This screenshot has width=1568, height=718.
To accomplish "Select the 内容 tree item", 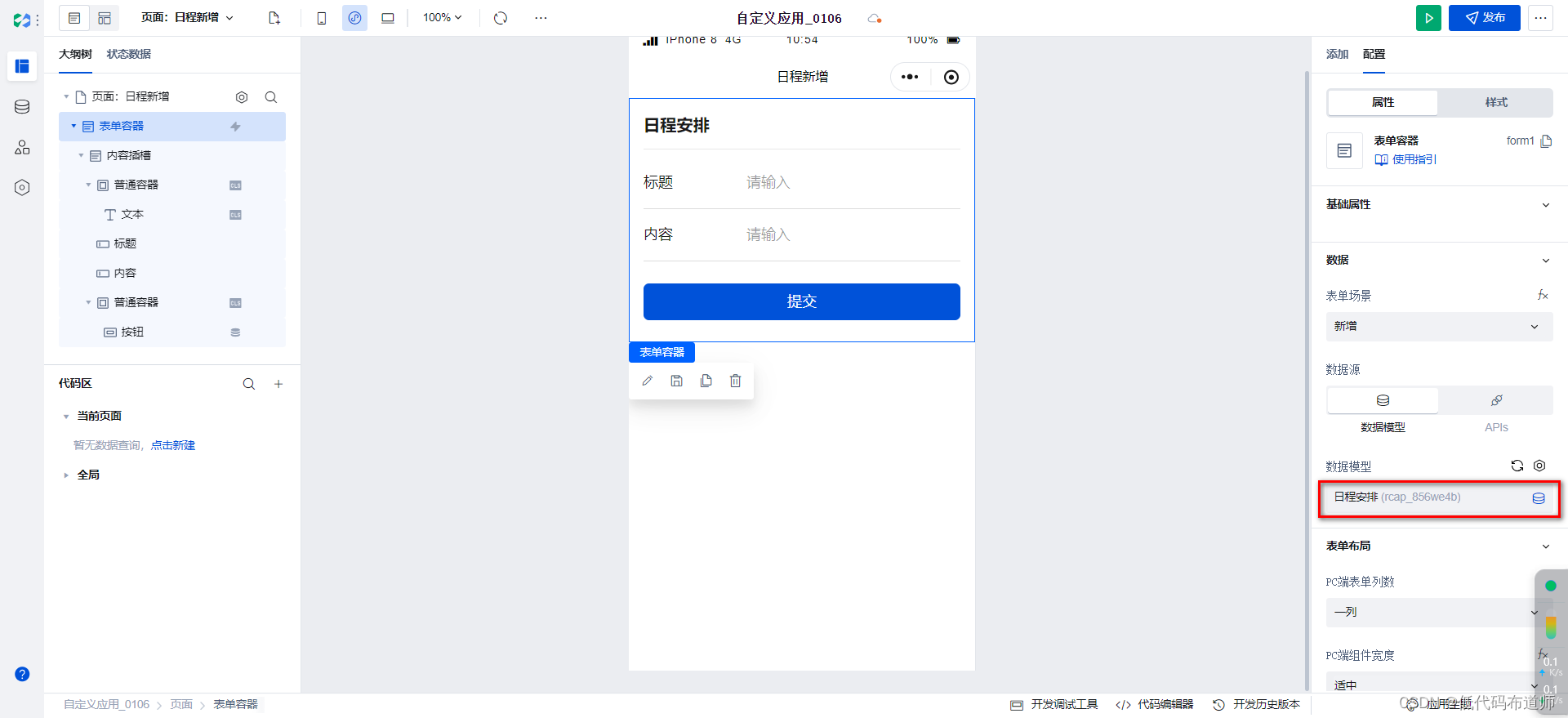I will [172, 274].
